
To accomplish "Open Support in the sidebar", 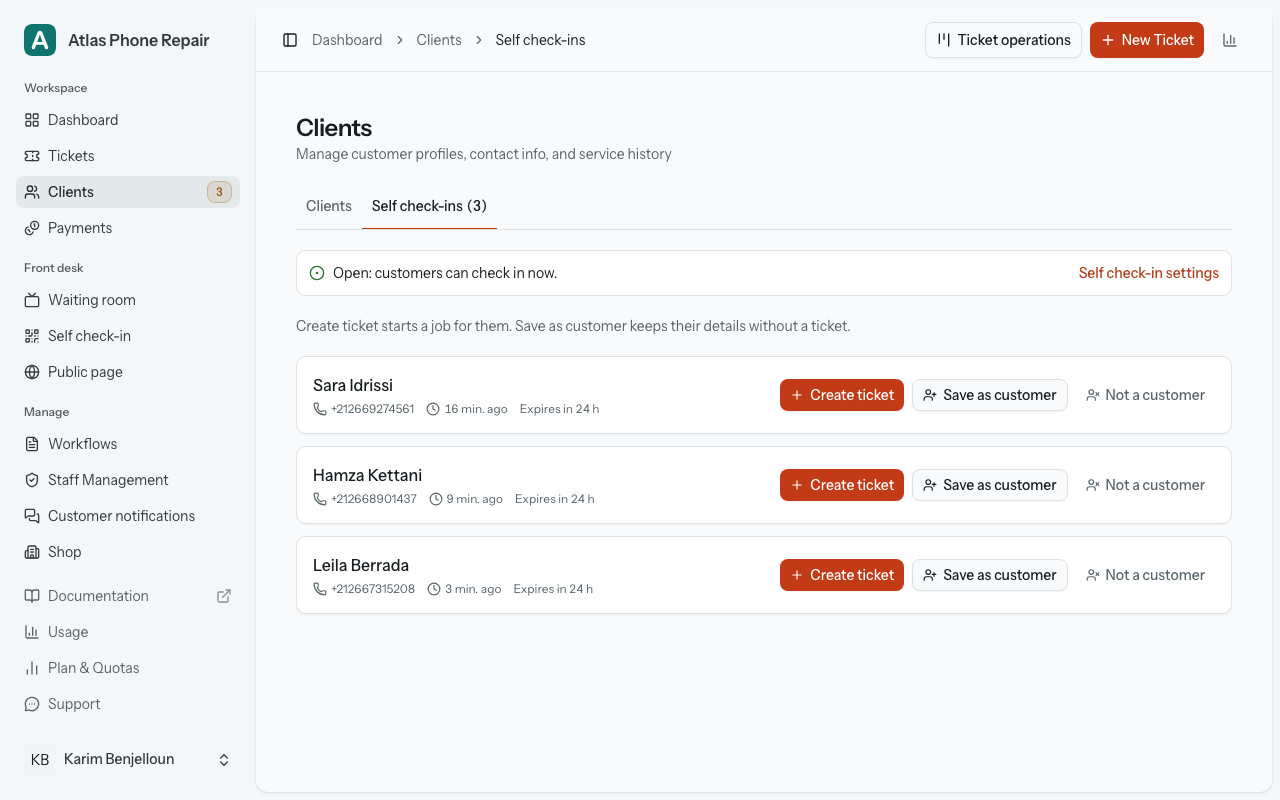I will 128,704.
